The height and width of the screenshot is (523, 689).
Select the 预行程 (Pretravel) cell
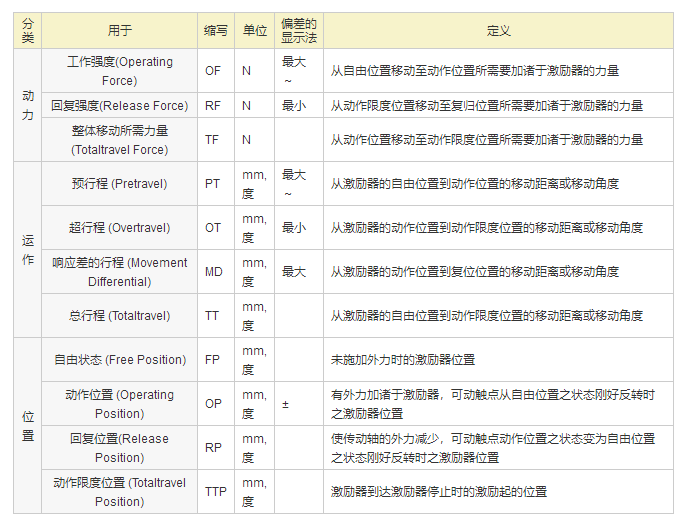coord(119,184)
